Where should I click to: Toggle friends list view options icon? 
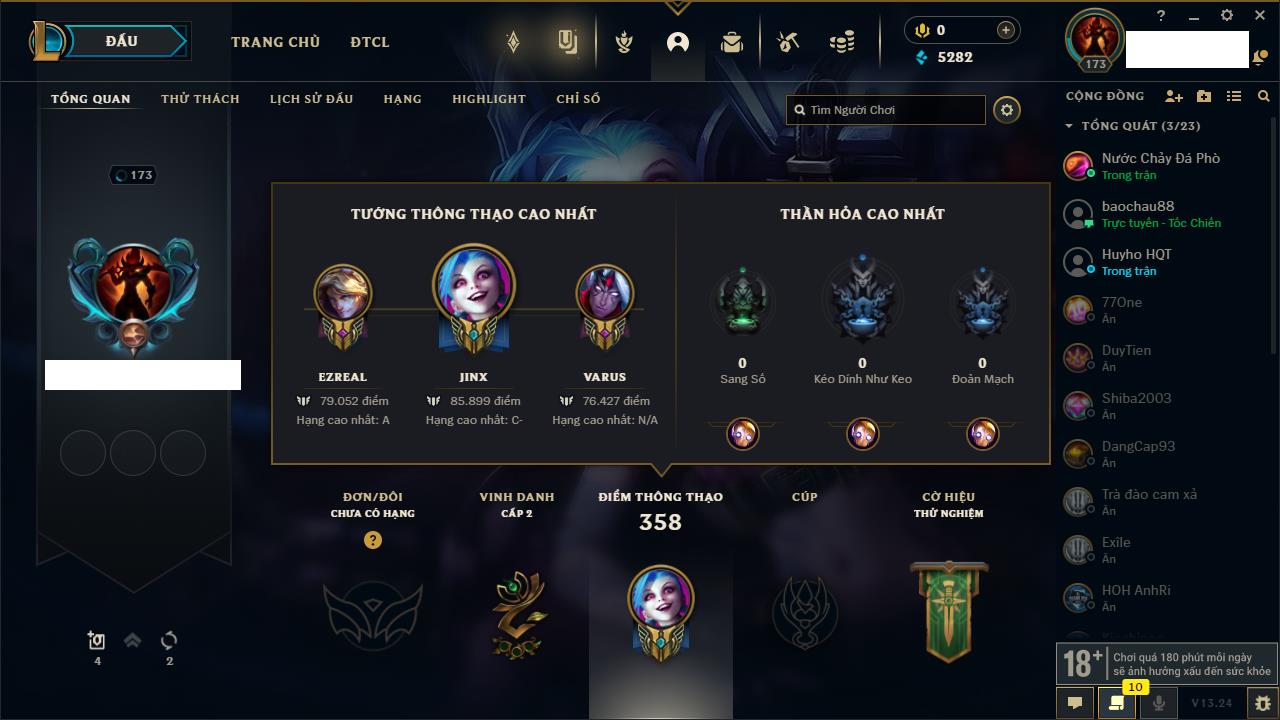[1234, 96]
